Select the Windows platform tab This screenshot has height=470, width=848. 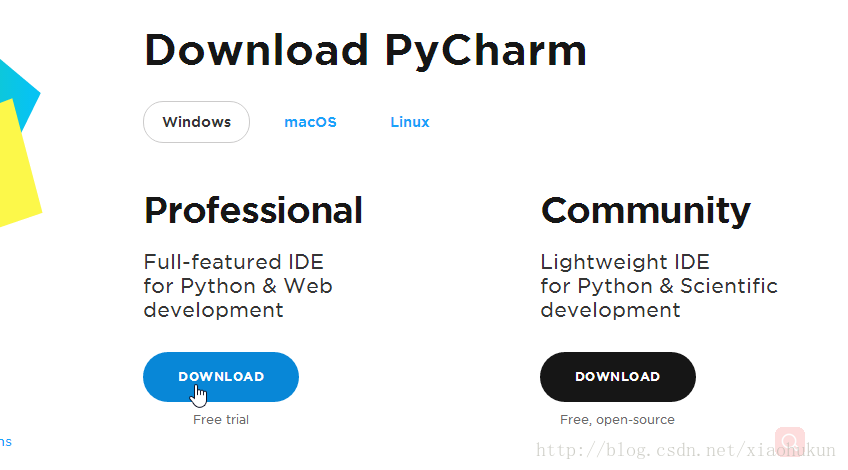[196, 122]
